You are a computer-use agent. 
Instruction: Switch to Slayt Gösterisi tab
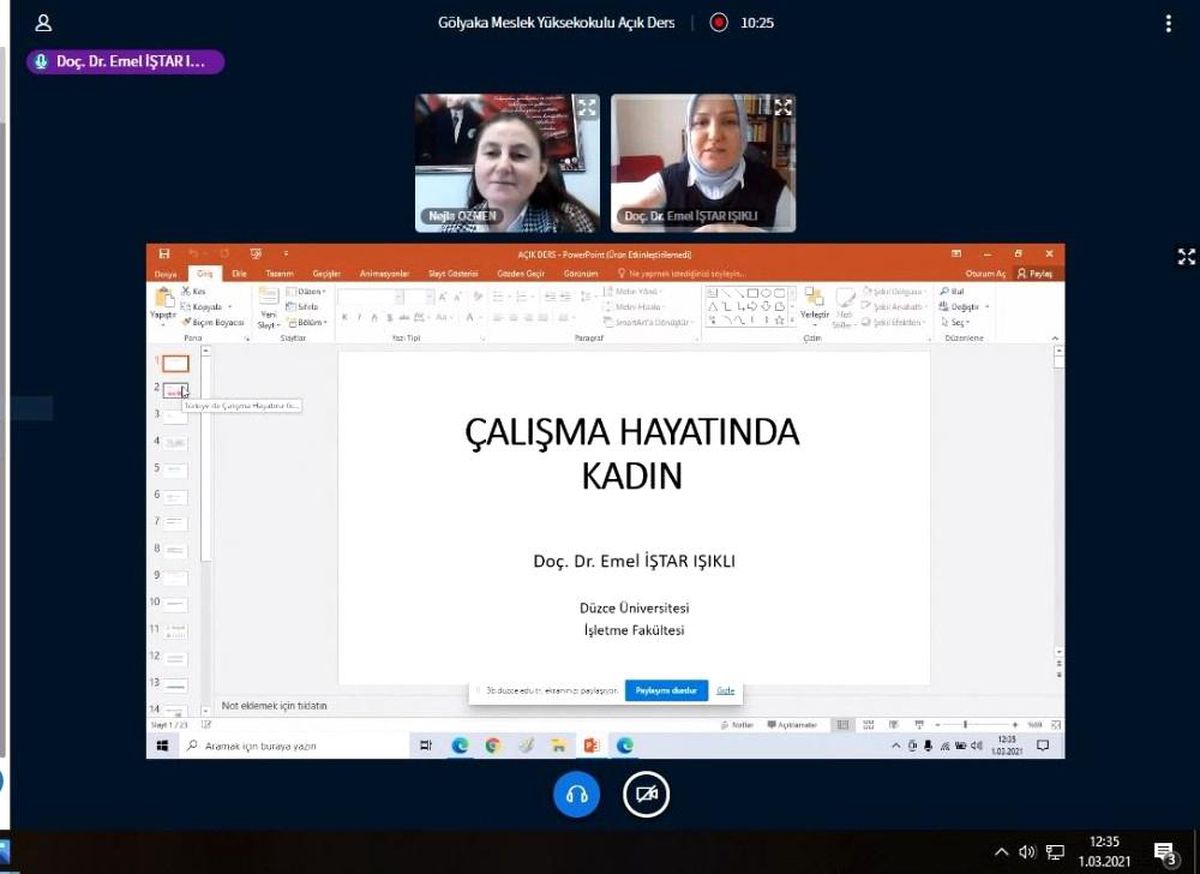coord(453,273)
